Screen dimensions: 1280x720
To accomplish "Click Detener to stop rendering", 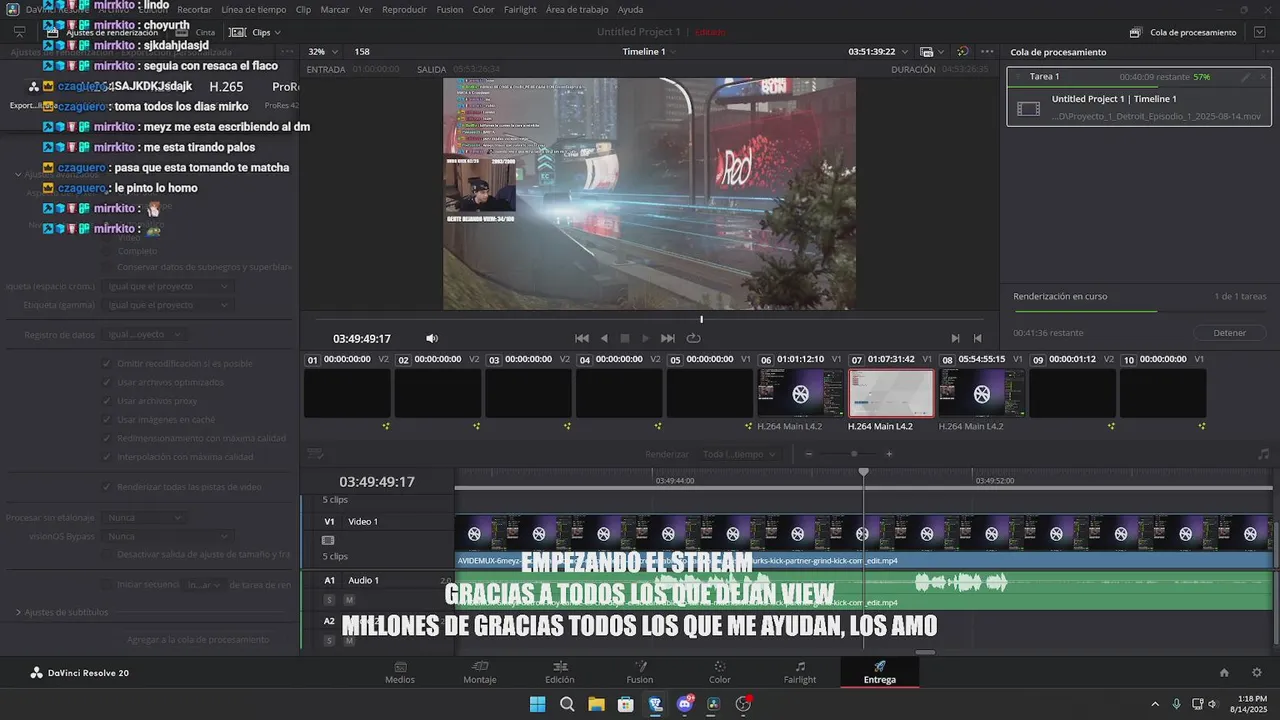I will [1230, 333].
